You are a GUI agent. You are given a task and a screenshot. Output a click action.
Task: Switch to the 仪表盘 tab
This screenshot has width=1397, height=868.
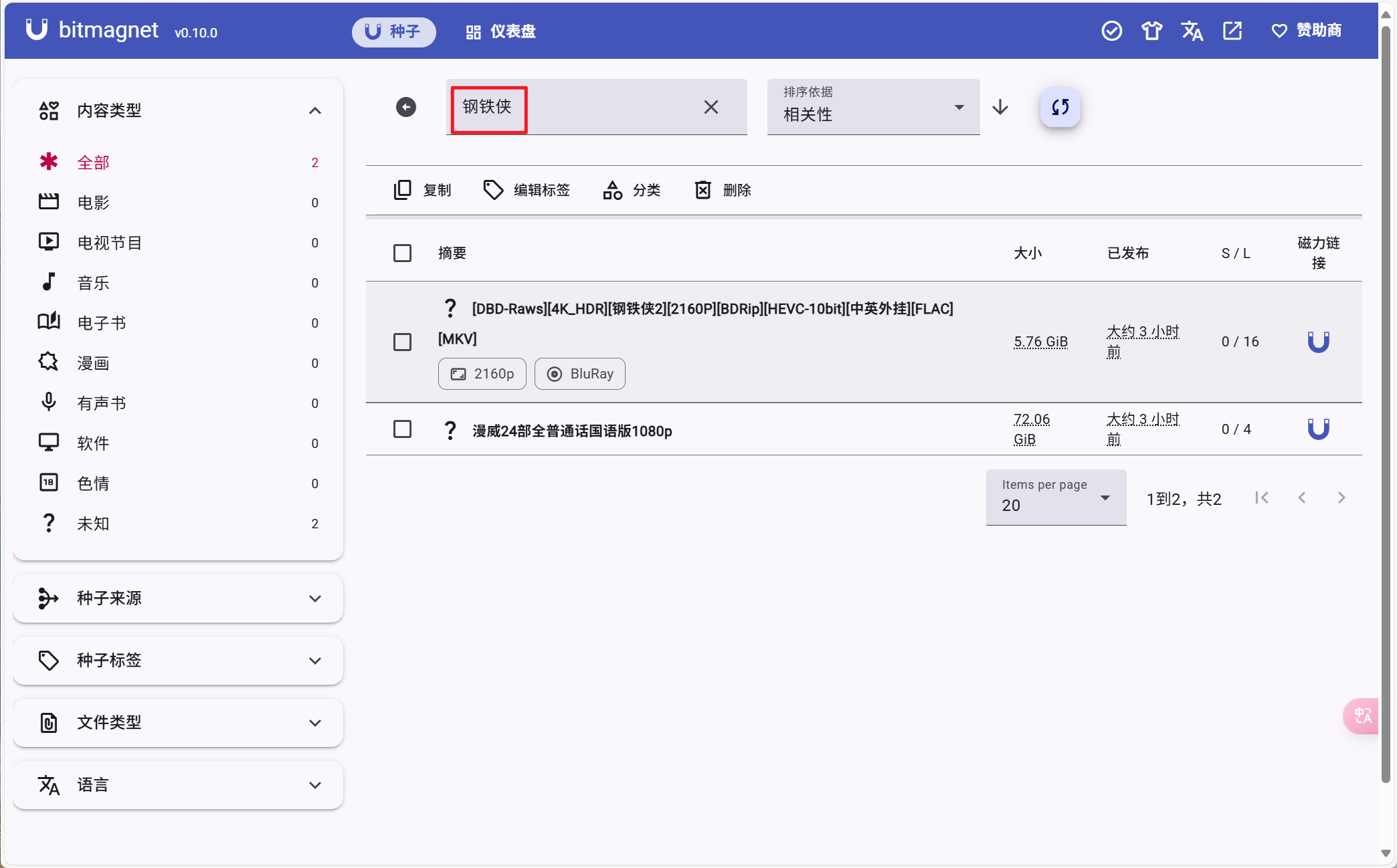(x=499, y=31)
